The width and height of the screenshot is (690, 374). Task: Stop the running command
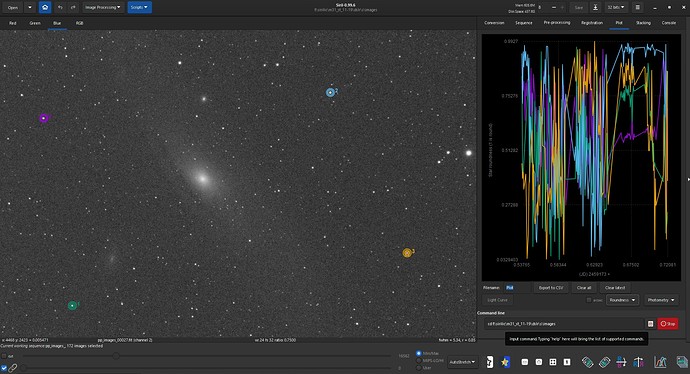pyautogui.click(x=668, y=324)
